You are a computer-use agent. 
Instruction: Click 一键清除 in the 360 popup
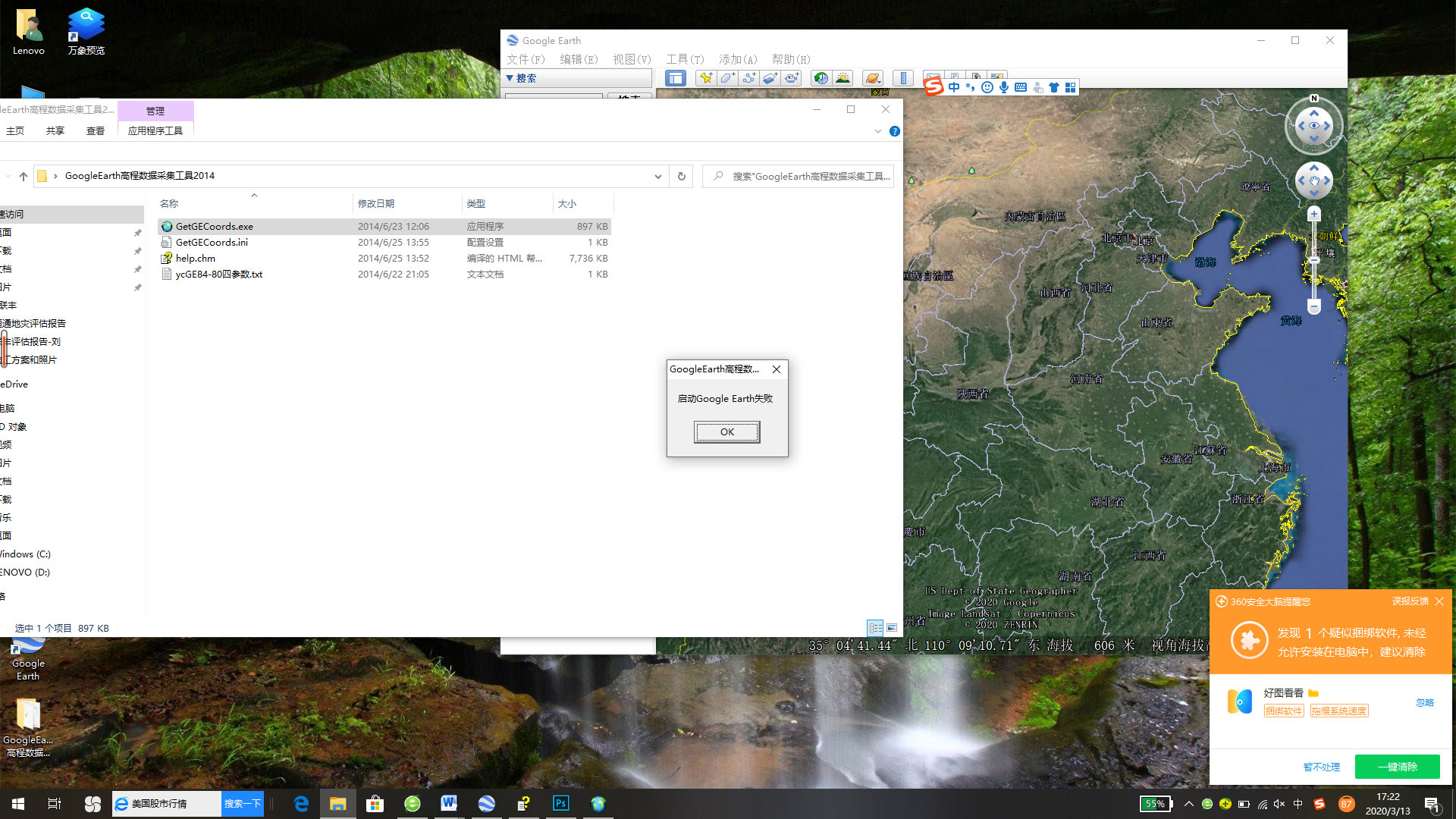1397,767
